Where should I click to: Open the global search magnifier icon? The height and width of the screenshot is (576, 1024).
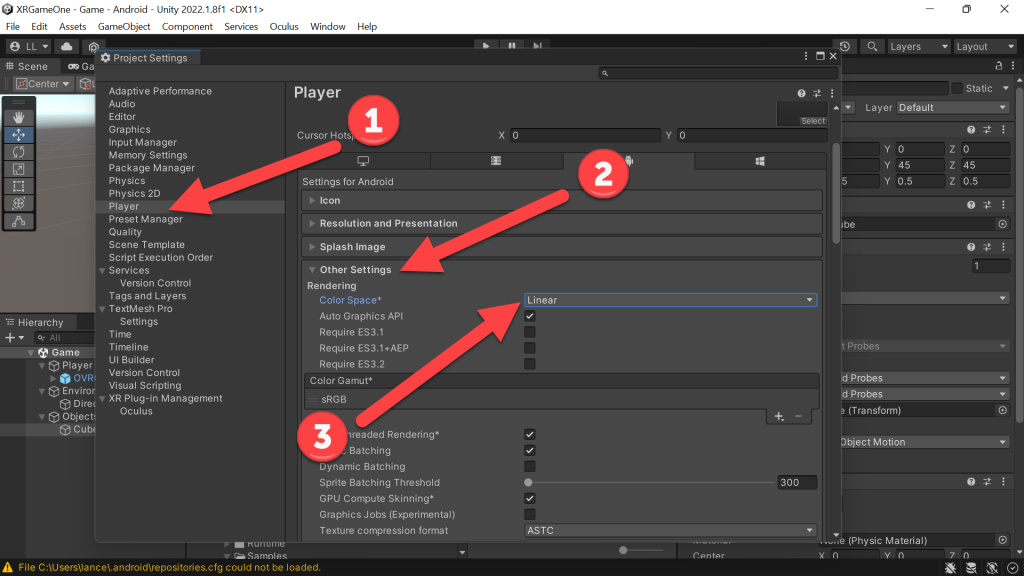872,46
